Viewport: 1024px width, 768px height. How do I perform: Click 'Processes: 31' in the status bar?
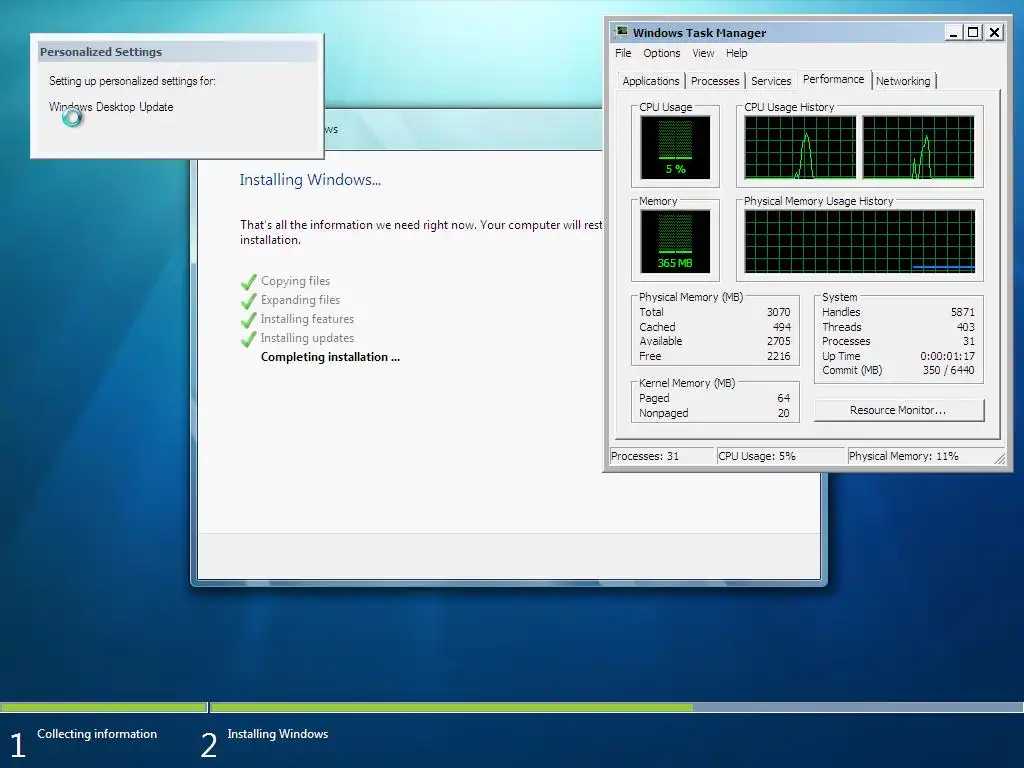point(645,456)
